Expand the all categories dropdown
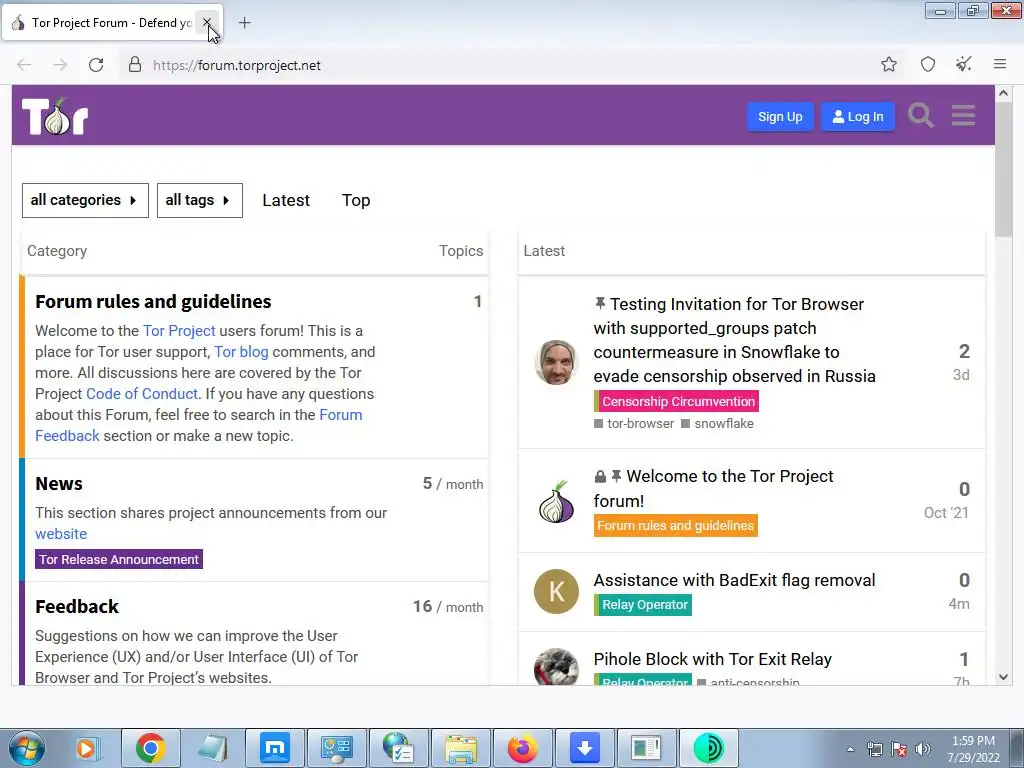Image resolution: width=1024 pixels, height=768 pixels. click(86, 200)
